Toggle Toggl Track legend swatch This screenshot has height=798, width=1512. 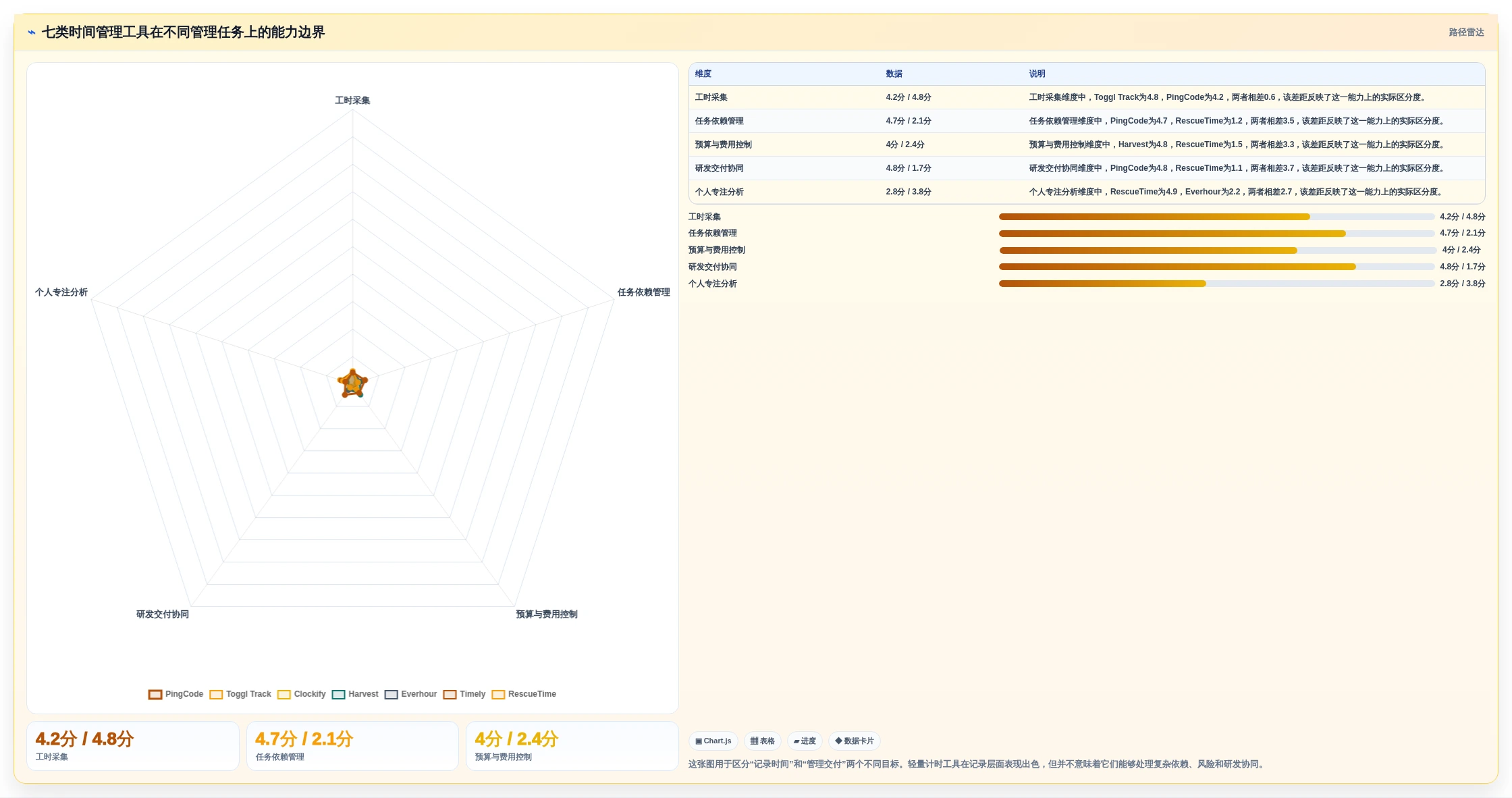click(216, 694)
